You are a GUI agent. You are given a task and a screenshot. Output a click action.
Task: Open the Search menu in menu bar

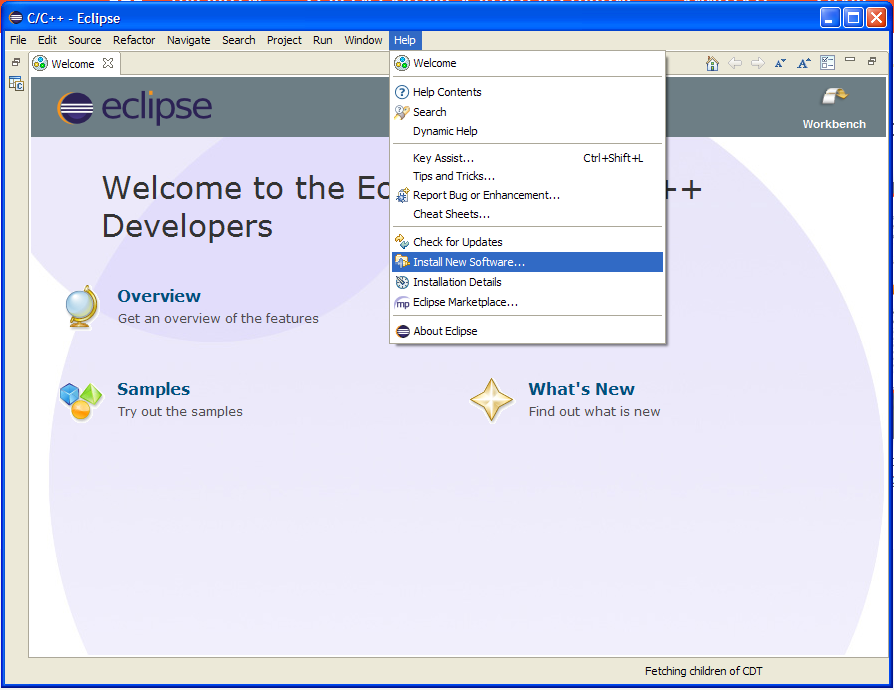pos(239,40)
